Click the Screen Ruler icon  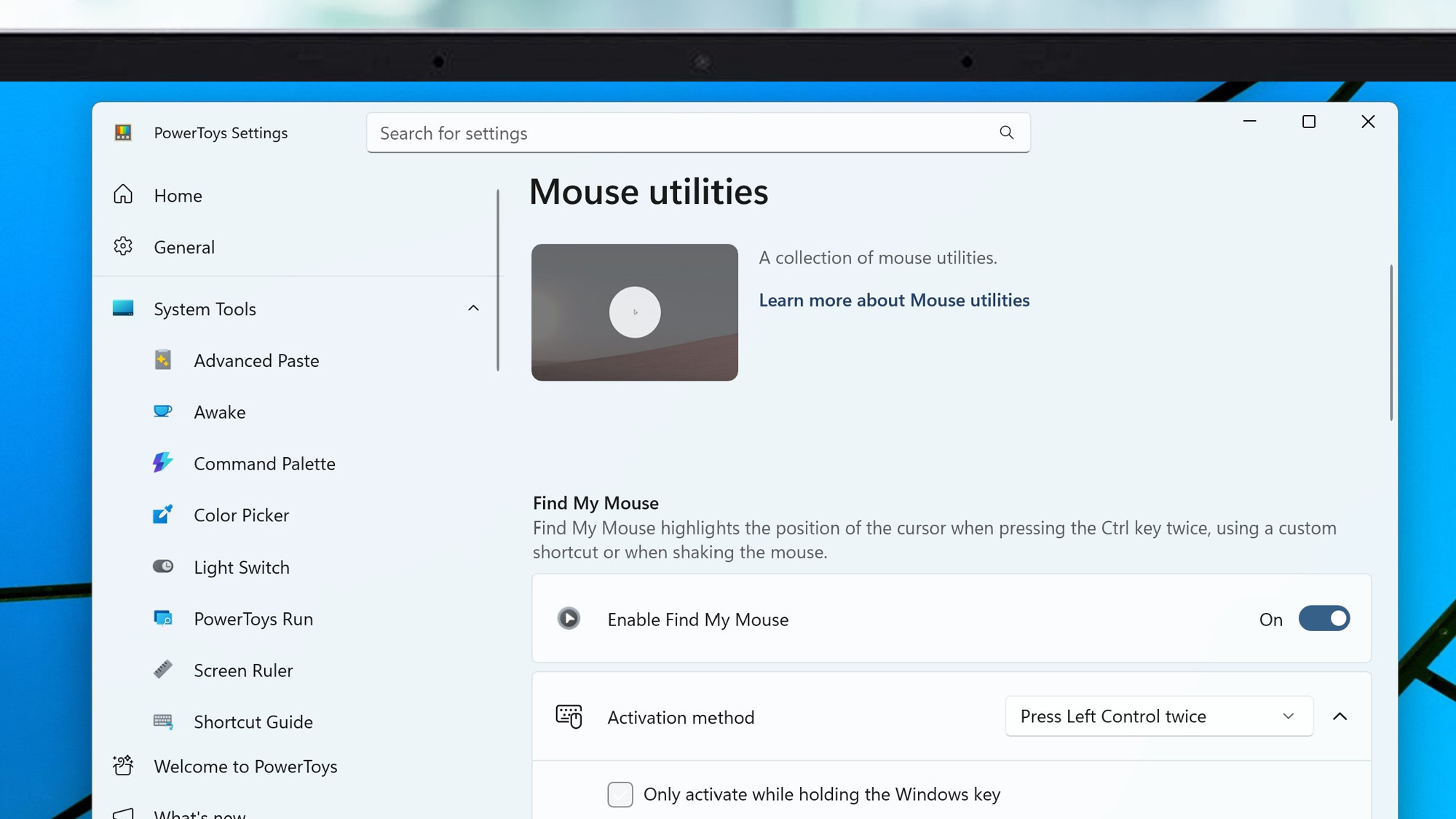162,670
